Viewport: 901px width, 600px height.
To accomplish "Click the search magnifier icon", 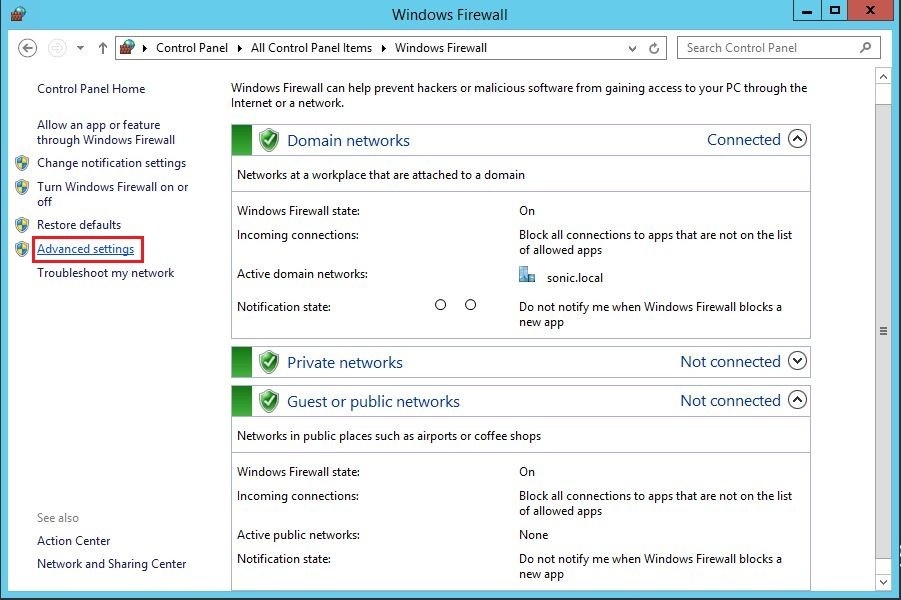I will coord(865,48).
